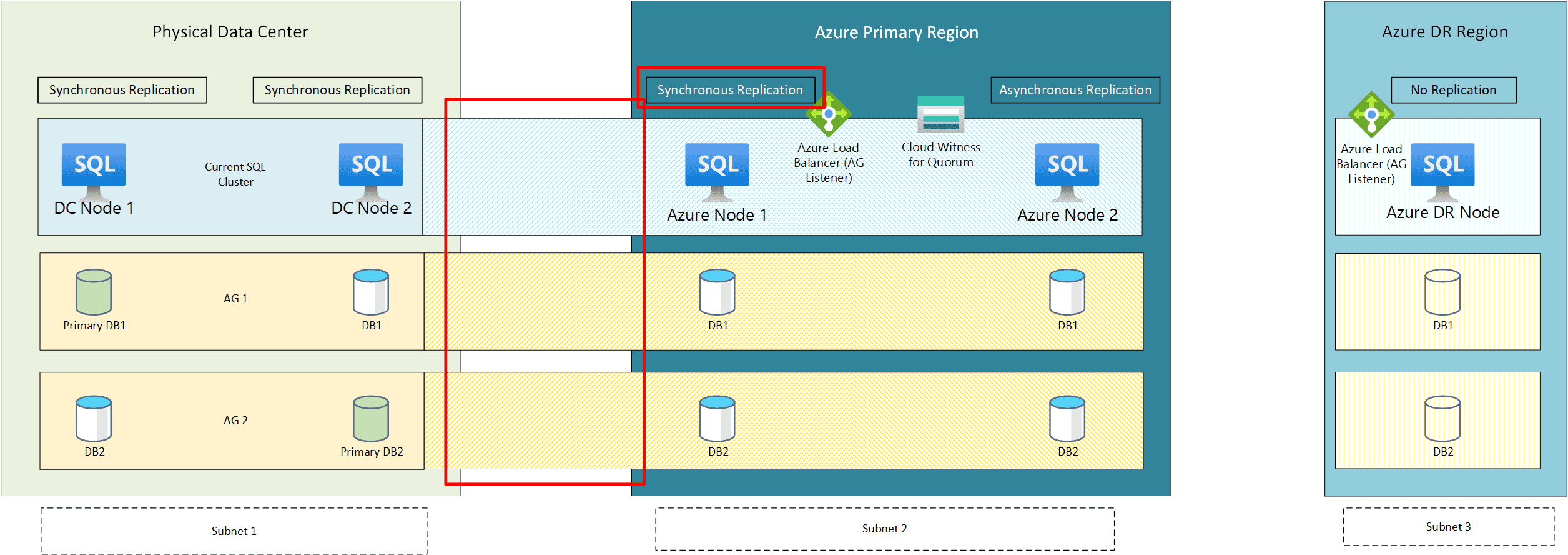Select the DB1 cylinder under Azure Node 2
This screenshot has width=1568, height=555.
[x=1067, y=292]
